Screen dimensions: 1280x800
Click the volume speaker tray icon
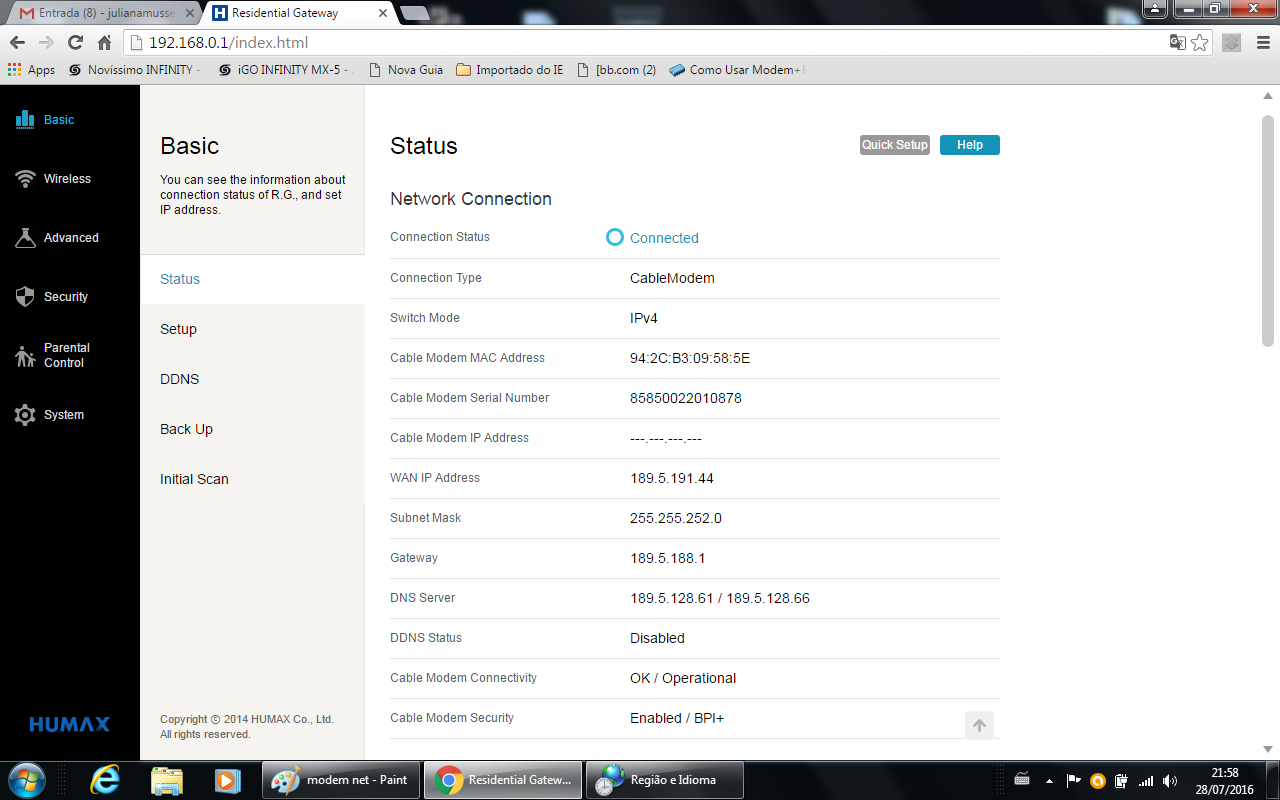(1170, 780)
